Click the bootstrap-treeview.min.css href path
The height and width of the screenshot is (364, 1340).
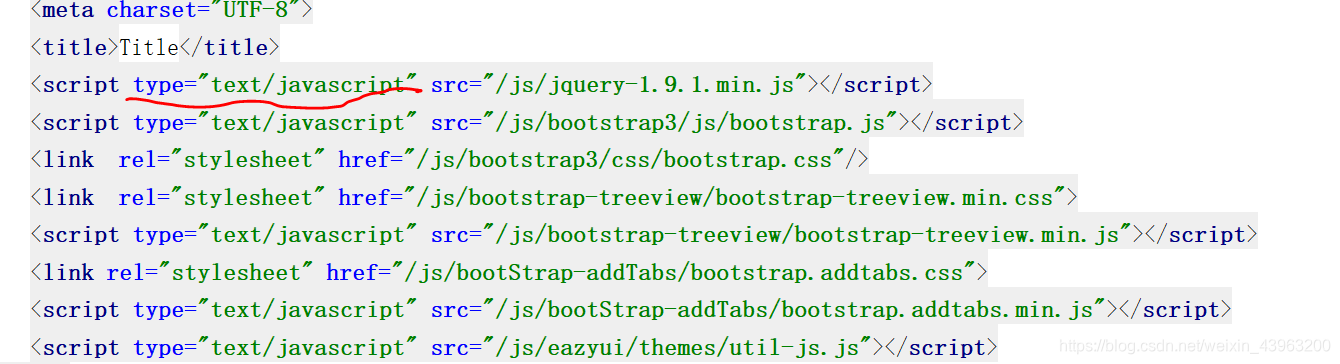730,198
